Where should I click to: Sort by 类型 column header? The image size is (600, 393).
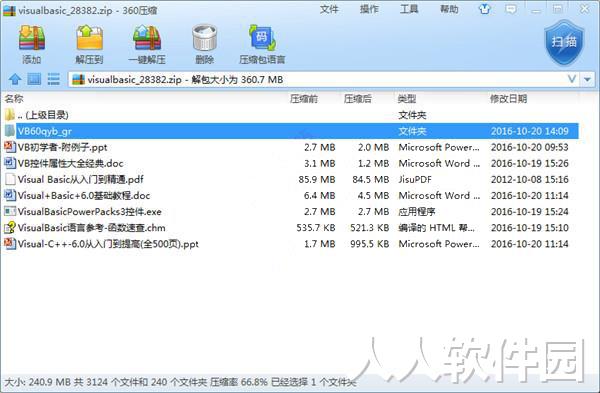[x=407, y=99]
